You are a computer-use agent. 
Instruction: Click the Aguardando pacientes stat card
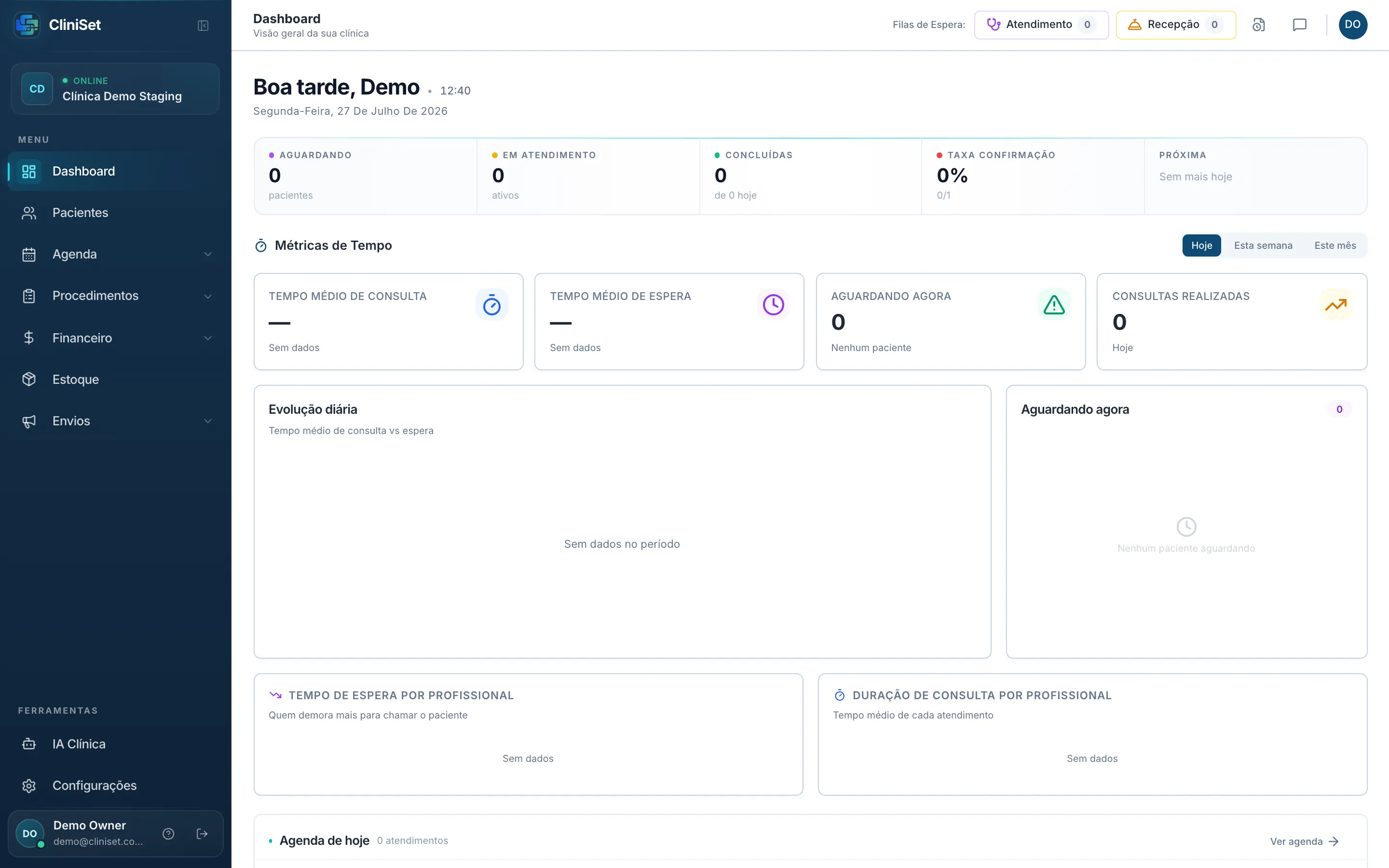366,176
